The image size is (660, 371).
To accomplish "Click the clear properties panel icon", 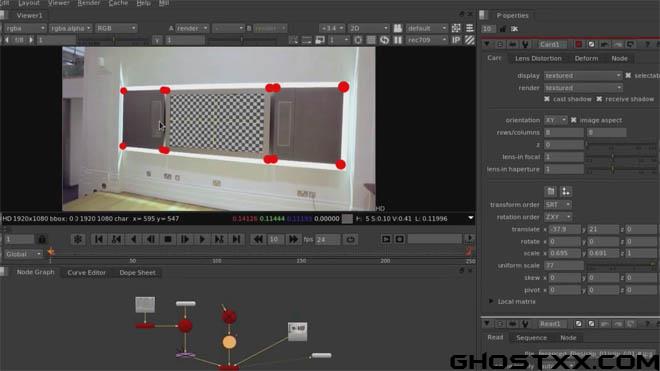I will pyautogui.click(x=514, y=29).
